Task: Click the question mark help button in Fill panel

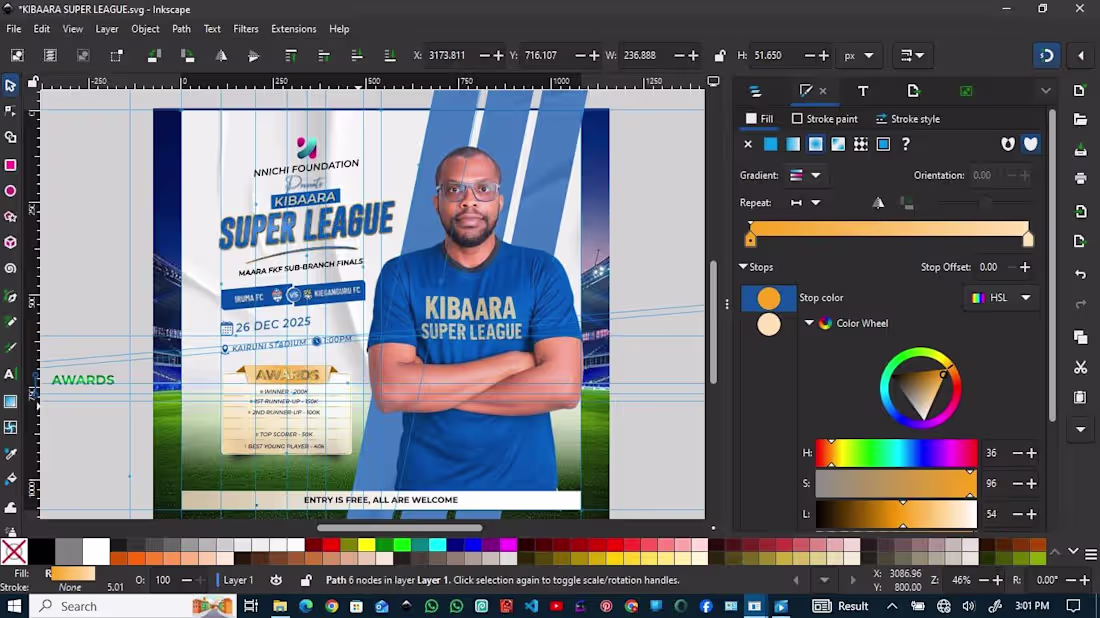Action: coord(906,144)
